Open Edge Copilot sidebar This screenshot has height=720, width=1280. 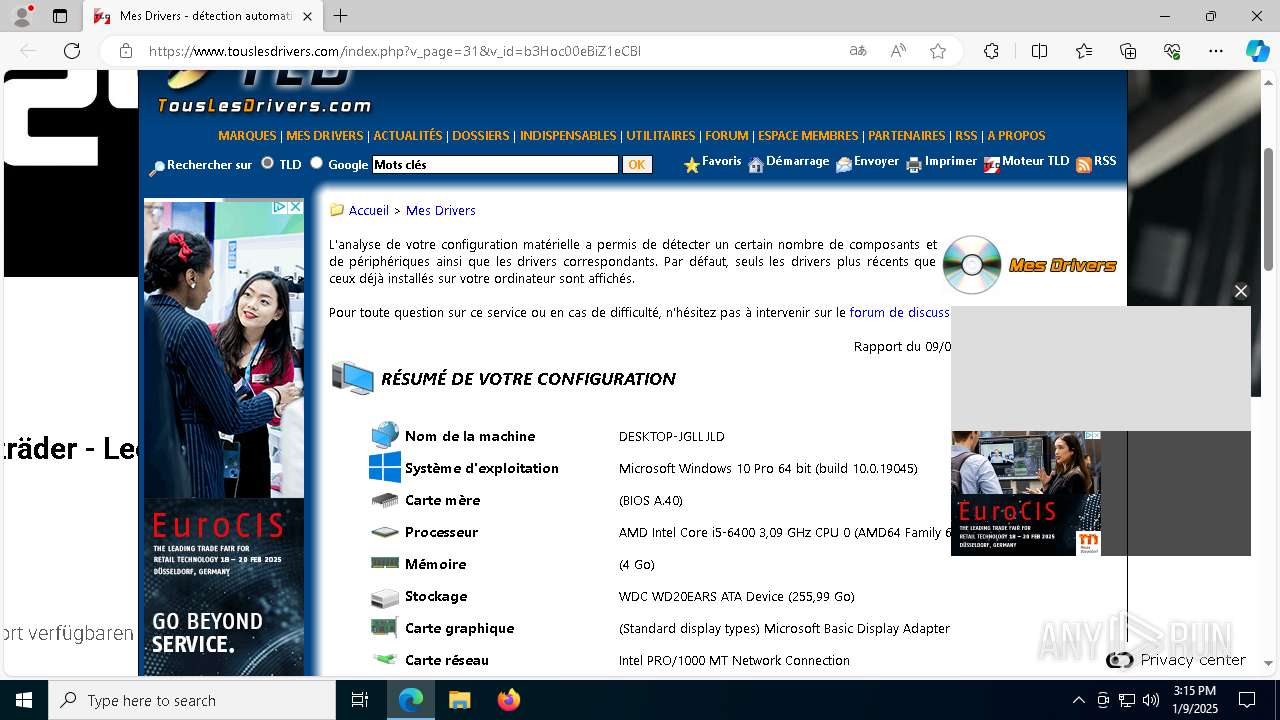[1257, 51]
